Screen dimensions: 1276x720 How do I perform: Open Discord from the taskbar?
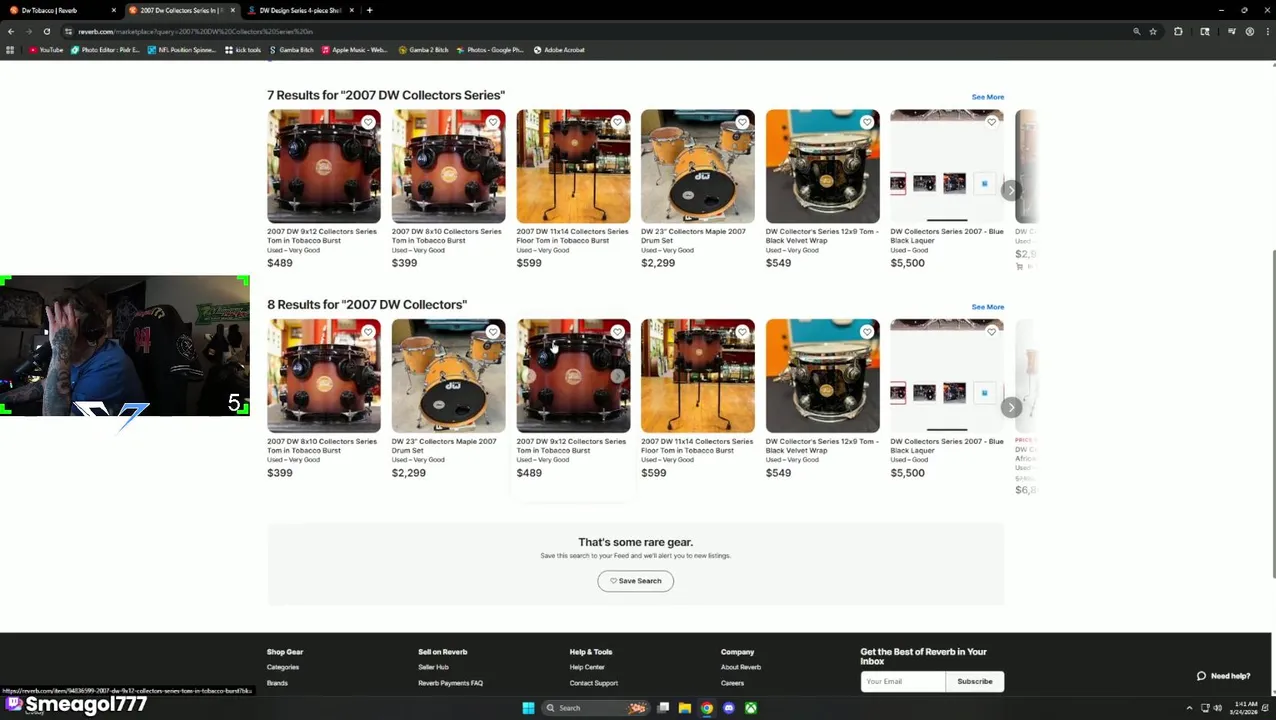(x=728, y=708)
